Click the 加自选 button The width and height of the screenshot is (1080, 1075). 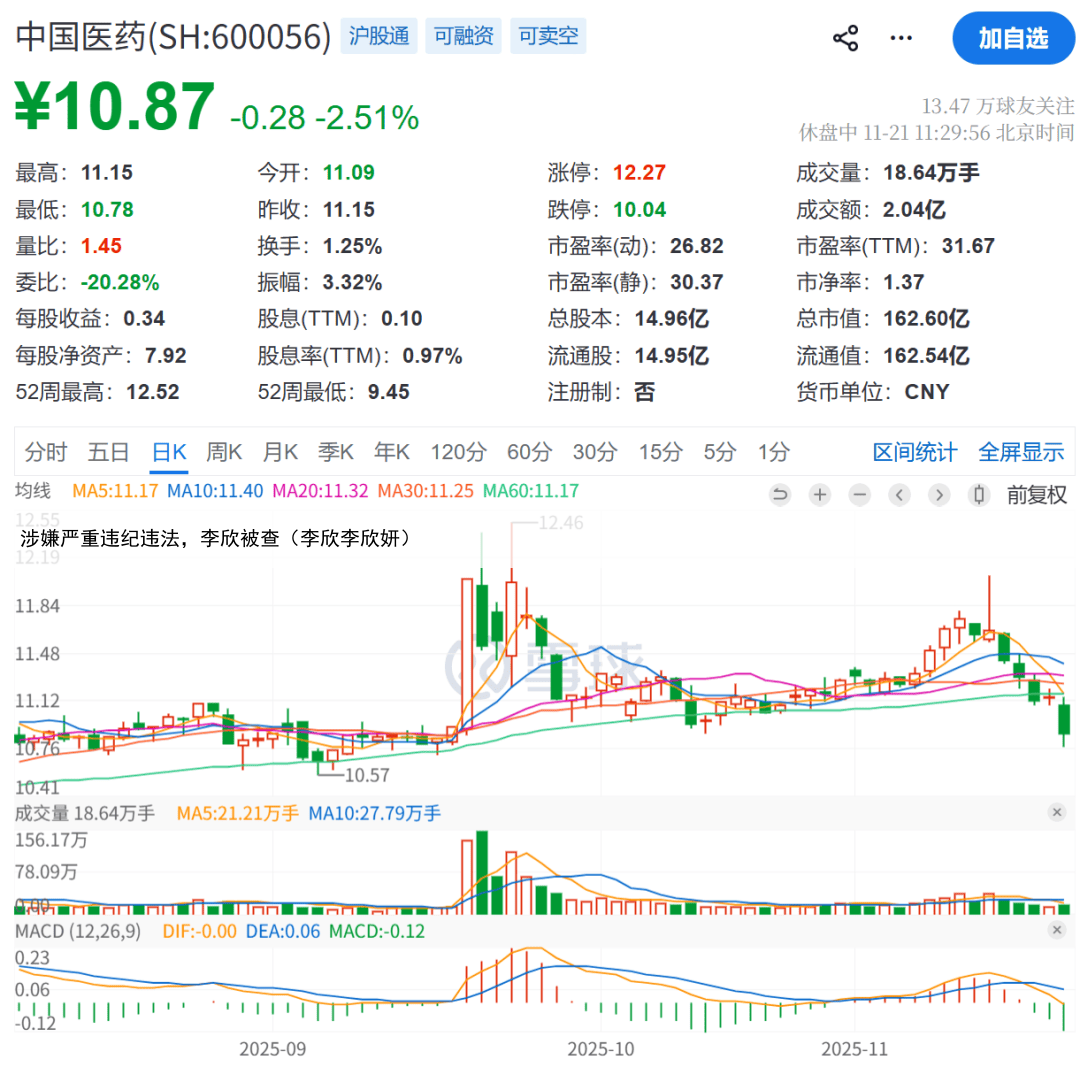coord(1013,39)
